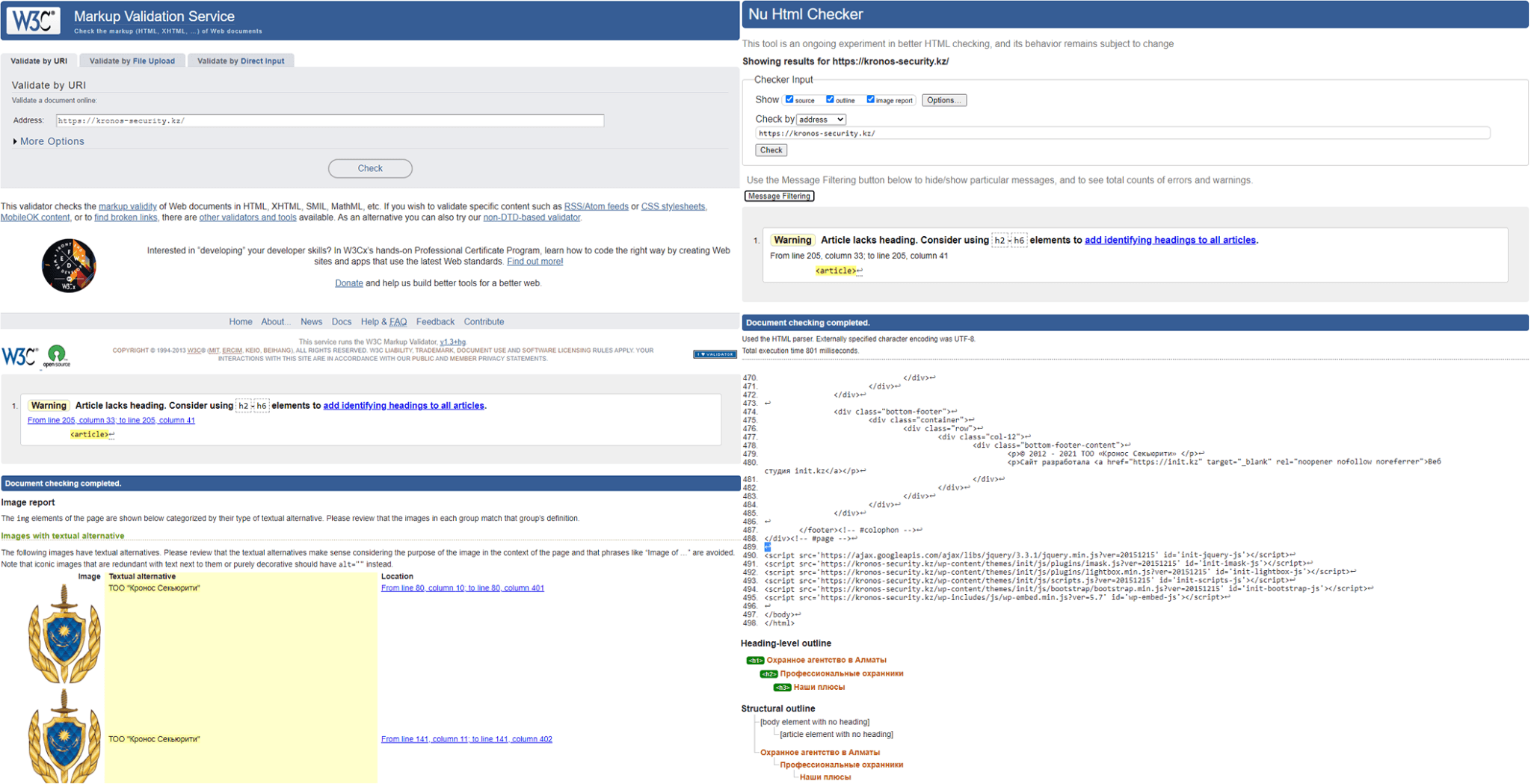This screenshot has width=1531, height=784.
Task: Click the Check button in Markup Validation Service
Action: [370, 169]
